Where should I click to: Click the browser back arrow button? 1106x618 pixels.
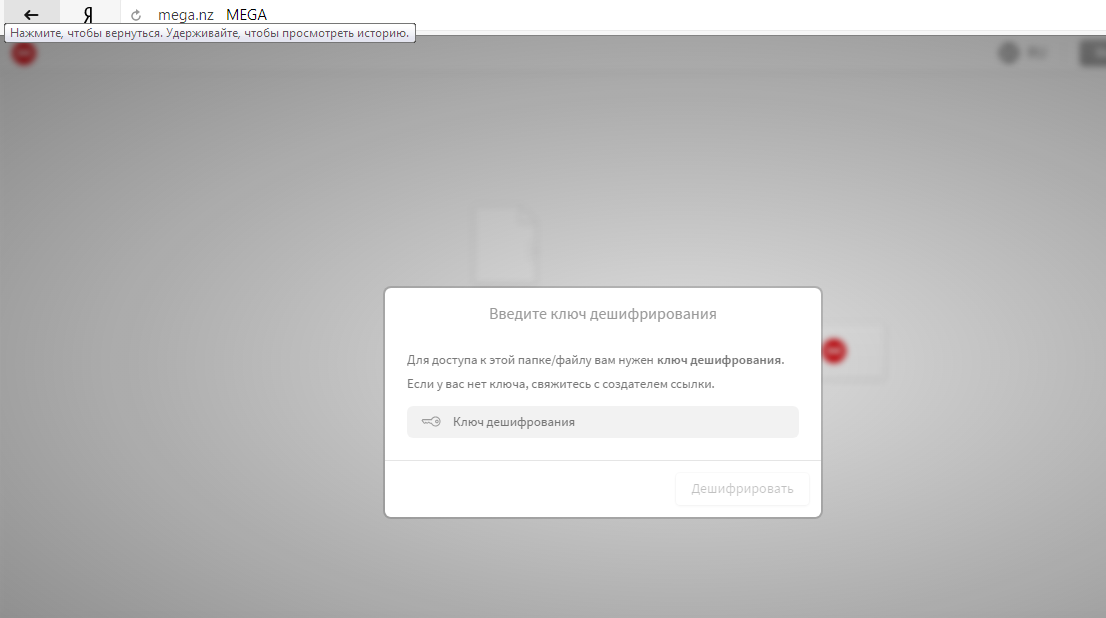30,14
